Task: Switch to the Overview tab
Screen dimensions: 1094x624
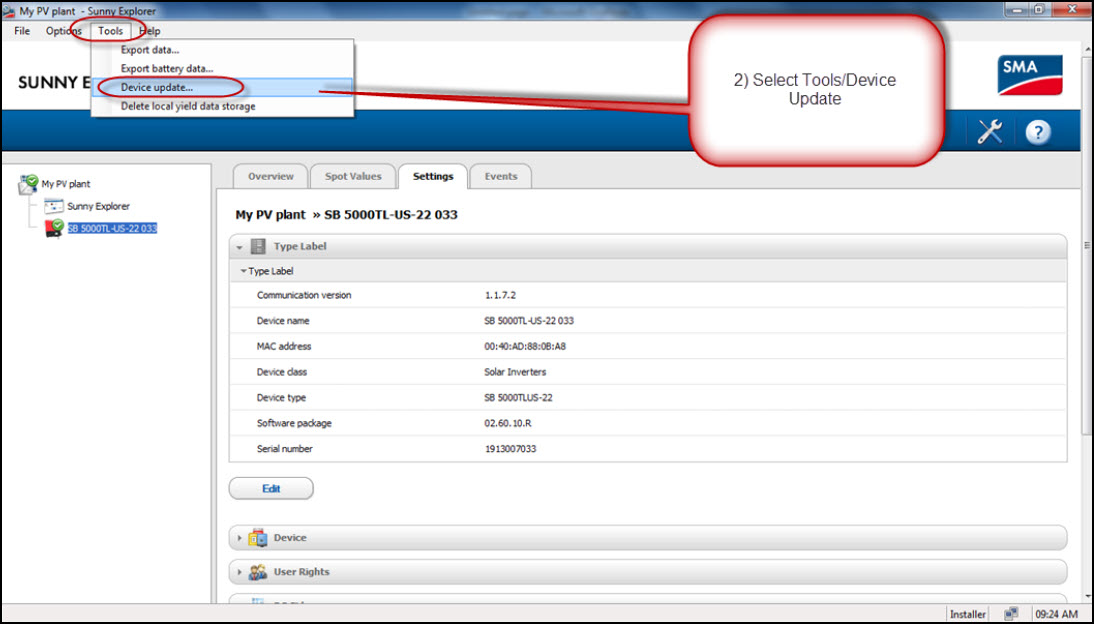Action: click(x=271, y=177)
